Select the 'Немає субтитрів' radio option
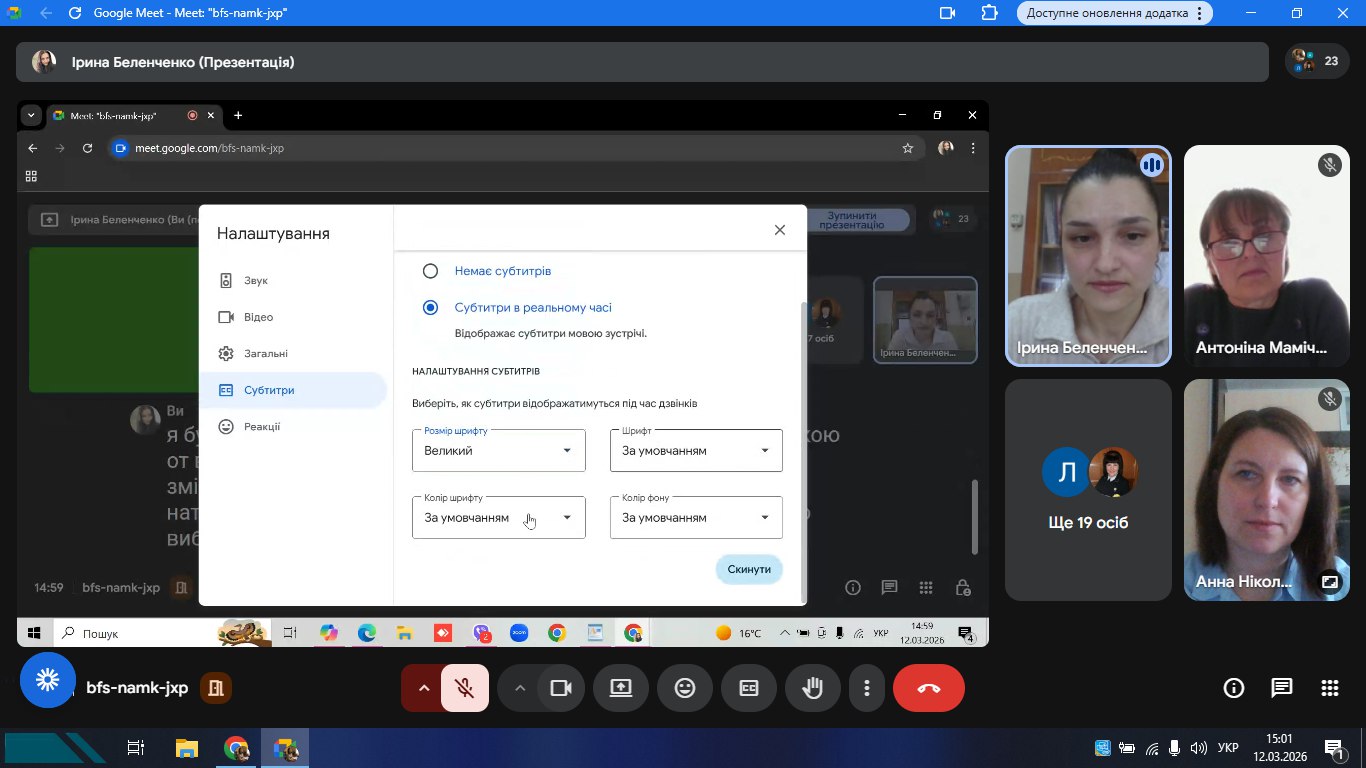This screenshot has width=1366, height=768. [x=430, y=271]
